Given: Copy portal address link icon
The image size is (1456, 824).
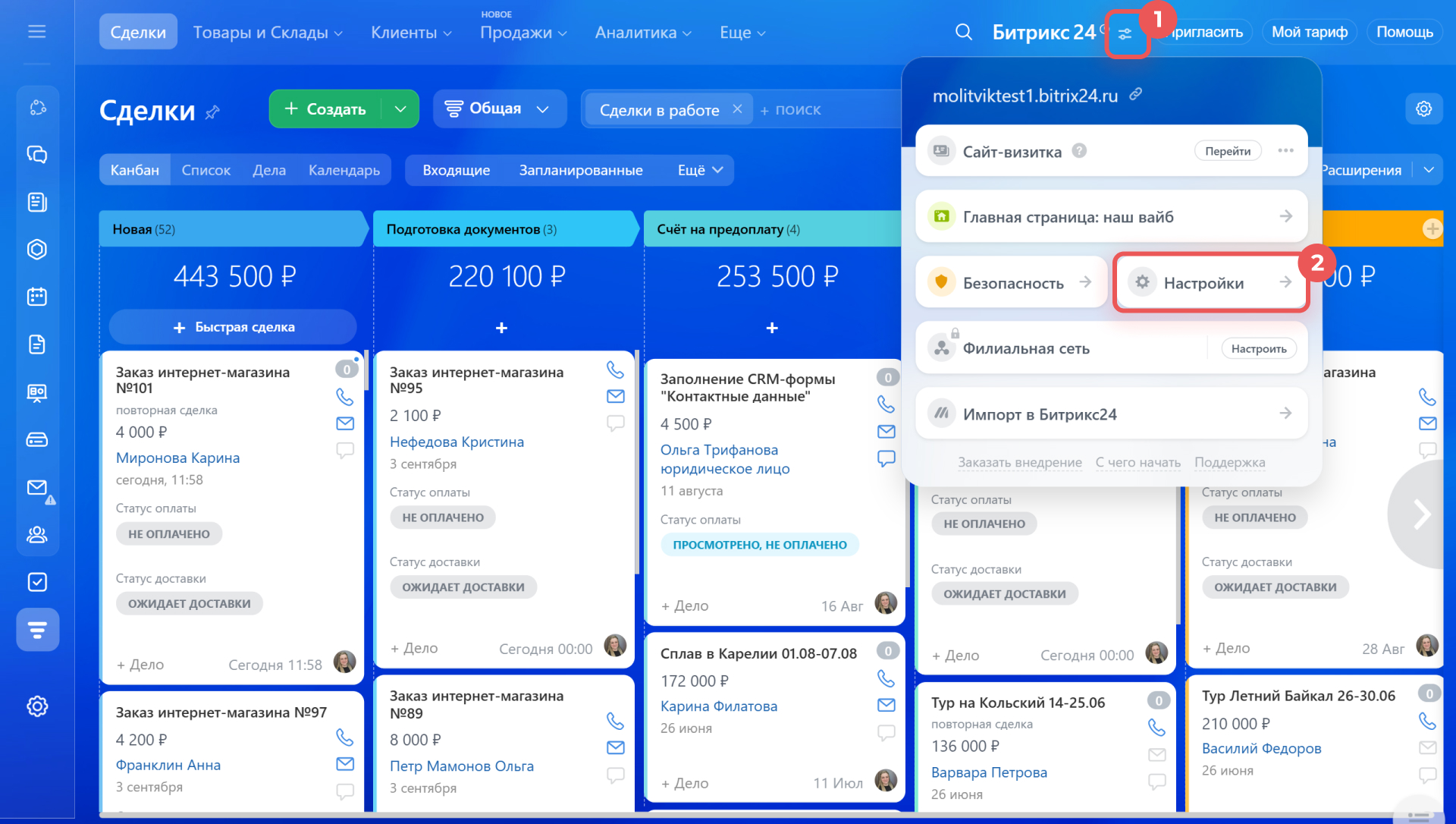Looking at the screenshot, I should tap(1135, 95).
